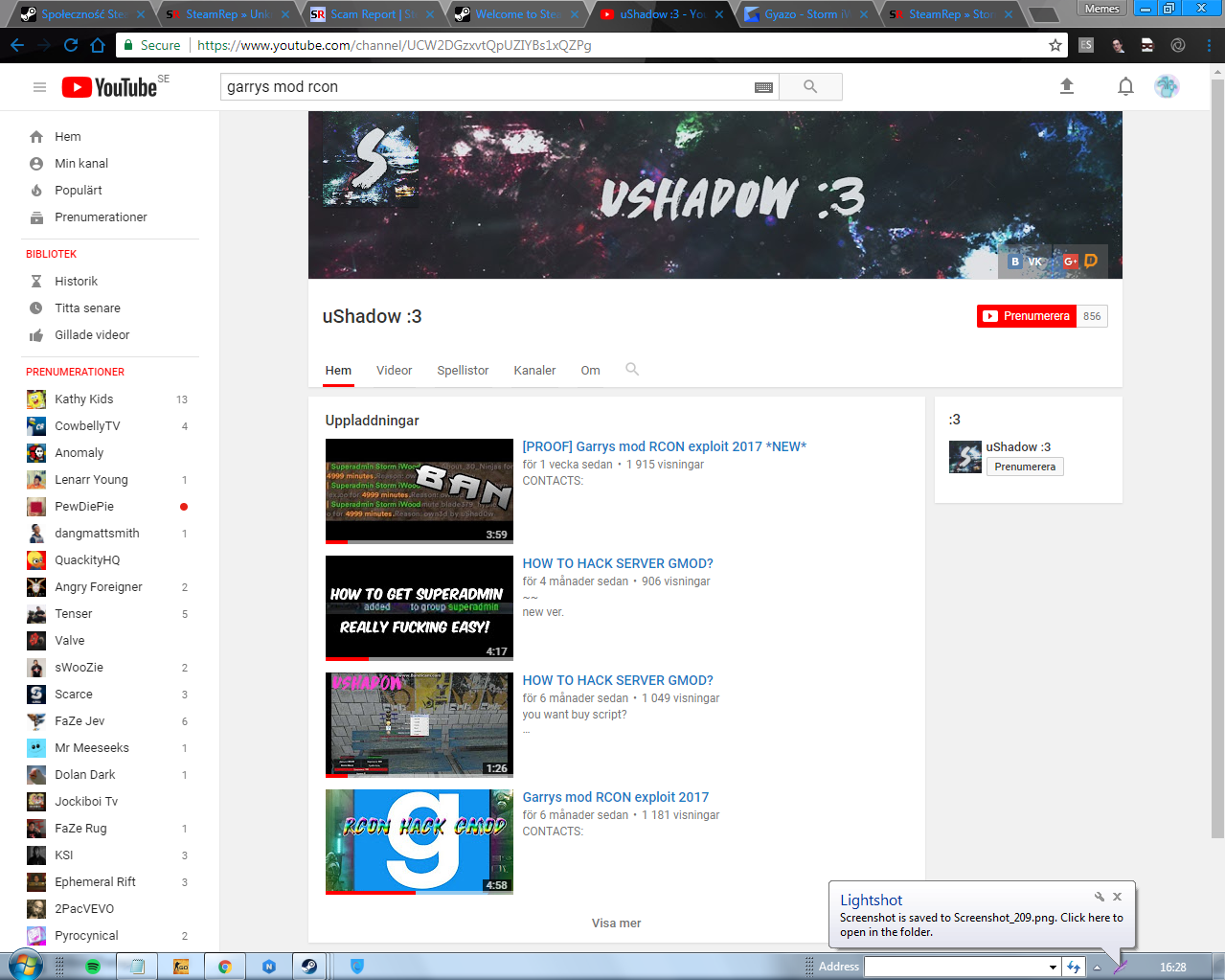Open Chrome from the taskbar

(x=224, y=967)
